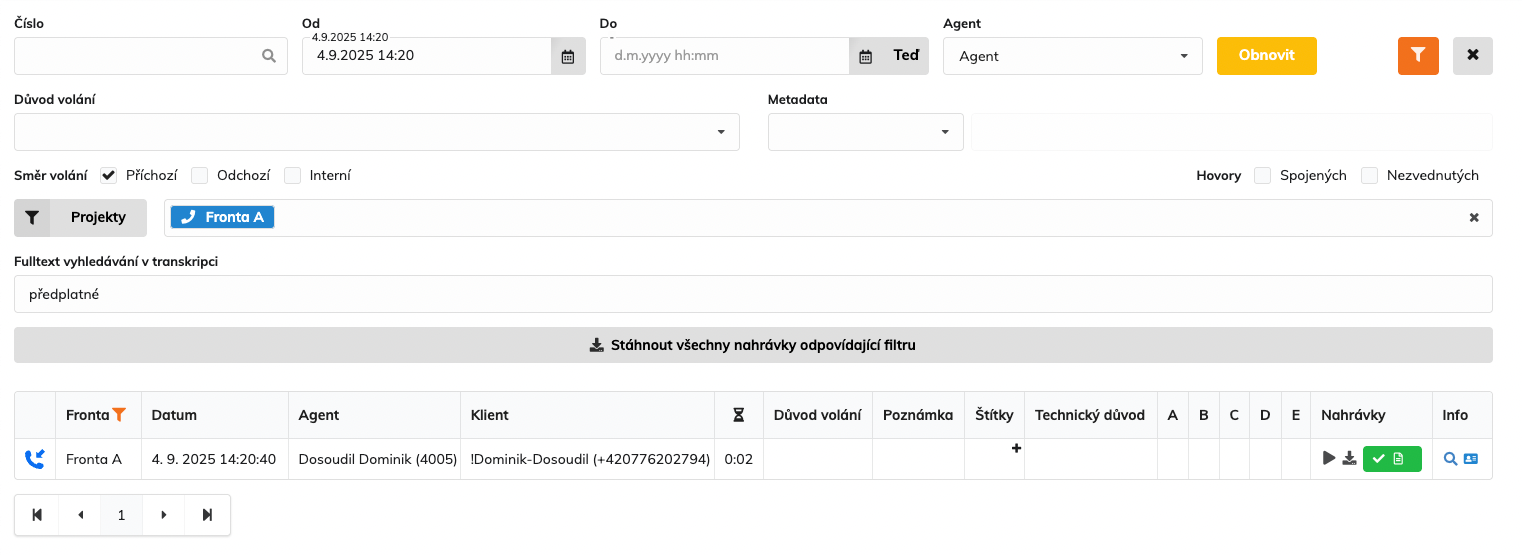Image resolution: width=1522 pixels, height=555 pixels.
Task: Uncheck the Příchozí checkbox
Action: click(109, 176)
